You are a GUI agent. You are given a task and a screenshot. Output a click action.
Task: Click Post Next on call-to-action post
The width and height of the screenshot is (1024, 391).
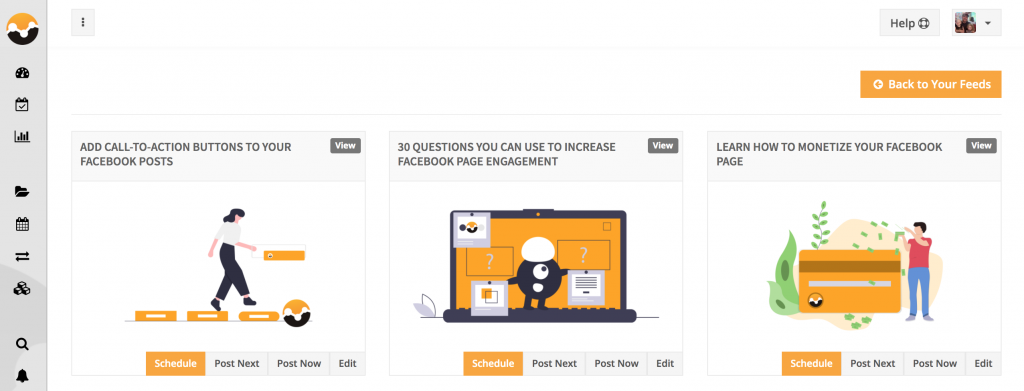[x=236, y=364]
